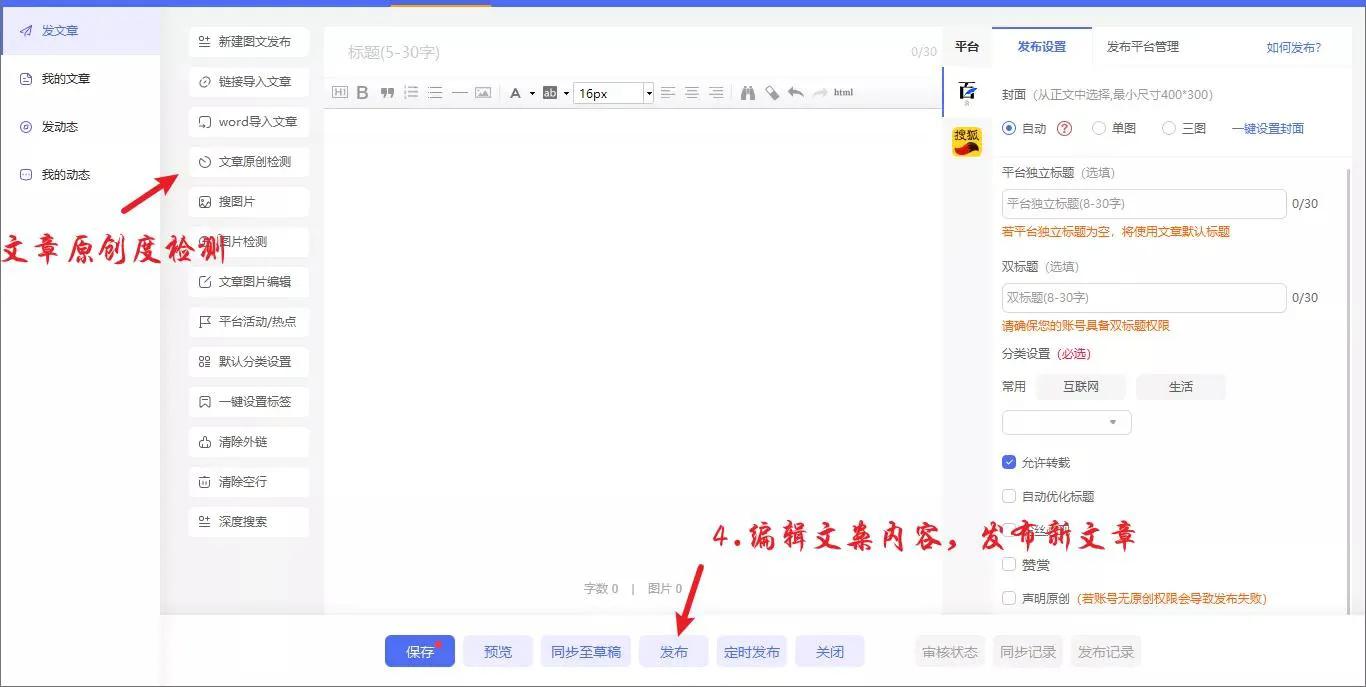This screenshot has width=1366, height=687.
Task: Open the highlight color dropdown arrow
Action: 566,92
